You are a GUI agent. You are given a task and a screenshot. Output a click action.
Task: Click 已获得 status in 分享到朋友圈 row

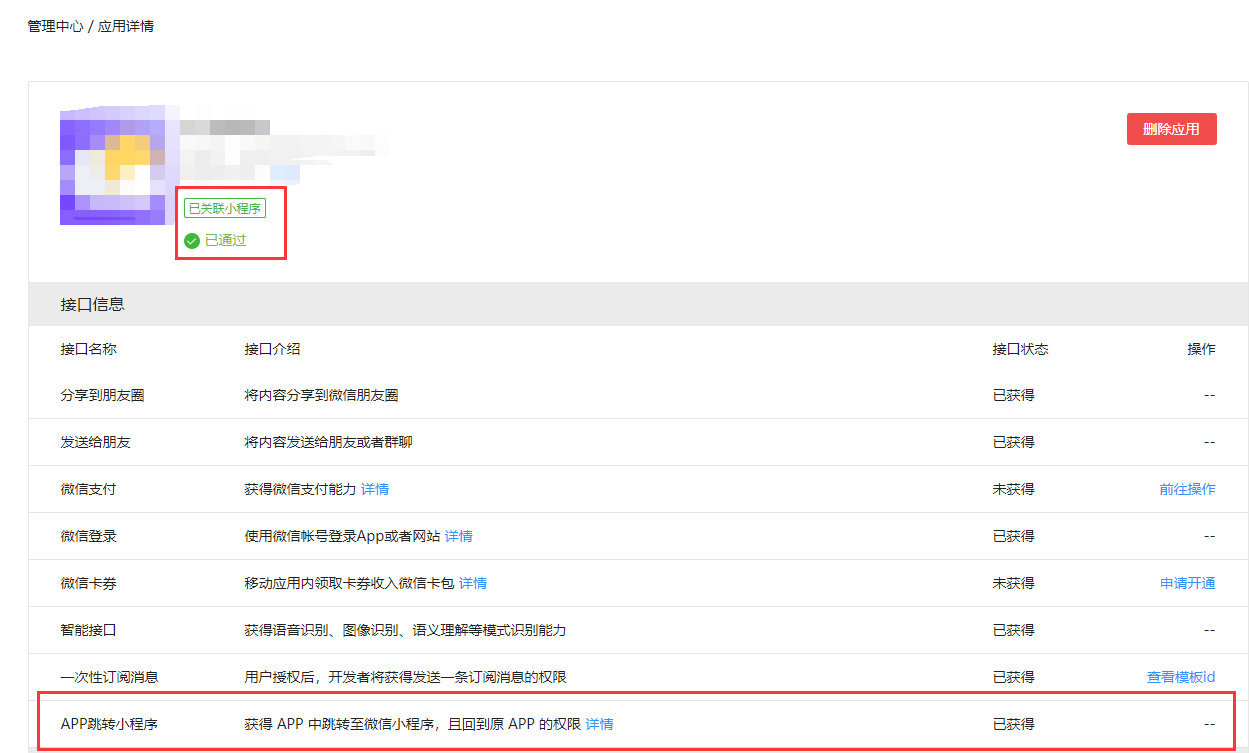tap(1014, 395)
